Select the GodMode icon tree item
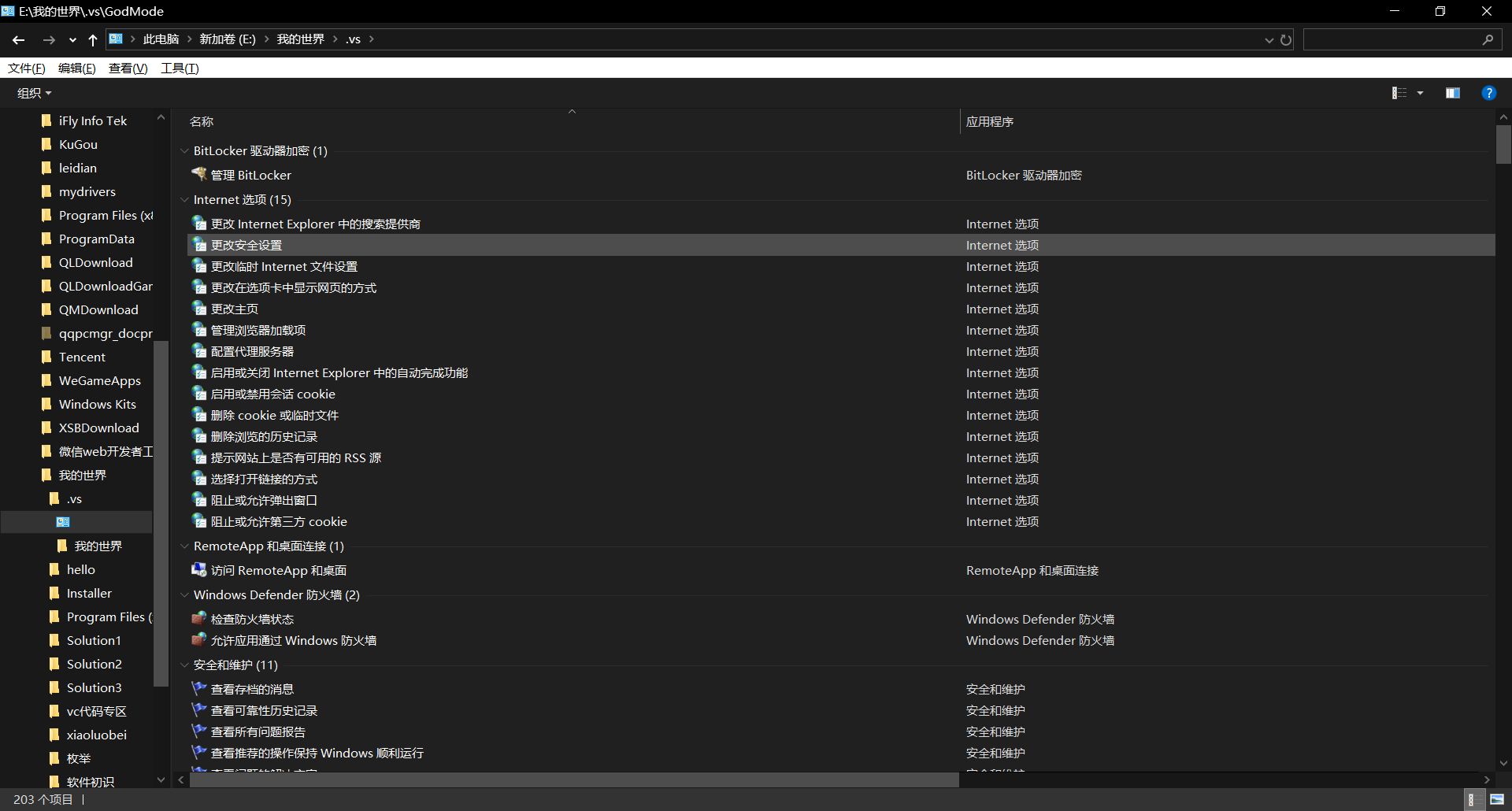 click(x=63, y=522)
